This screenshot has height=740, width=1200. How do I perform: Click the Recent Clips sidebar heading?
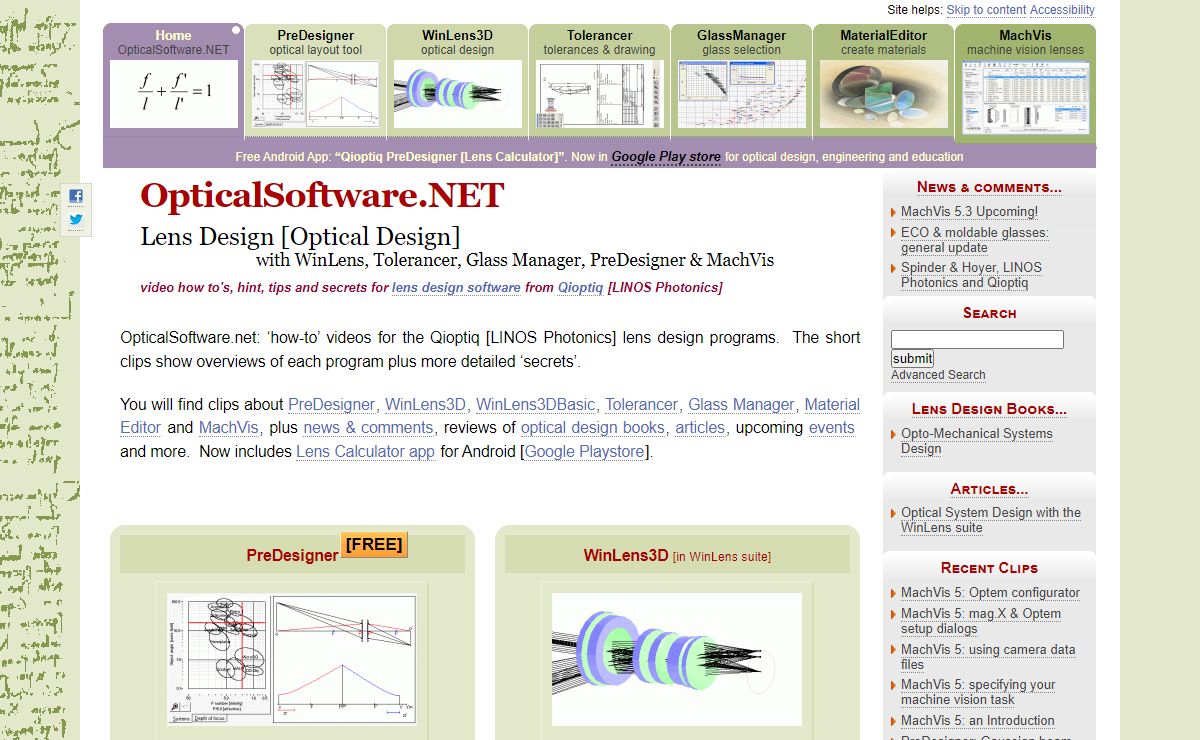pyautogui.click(x=989, y=568)
